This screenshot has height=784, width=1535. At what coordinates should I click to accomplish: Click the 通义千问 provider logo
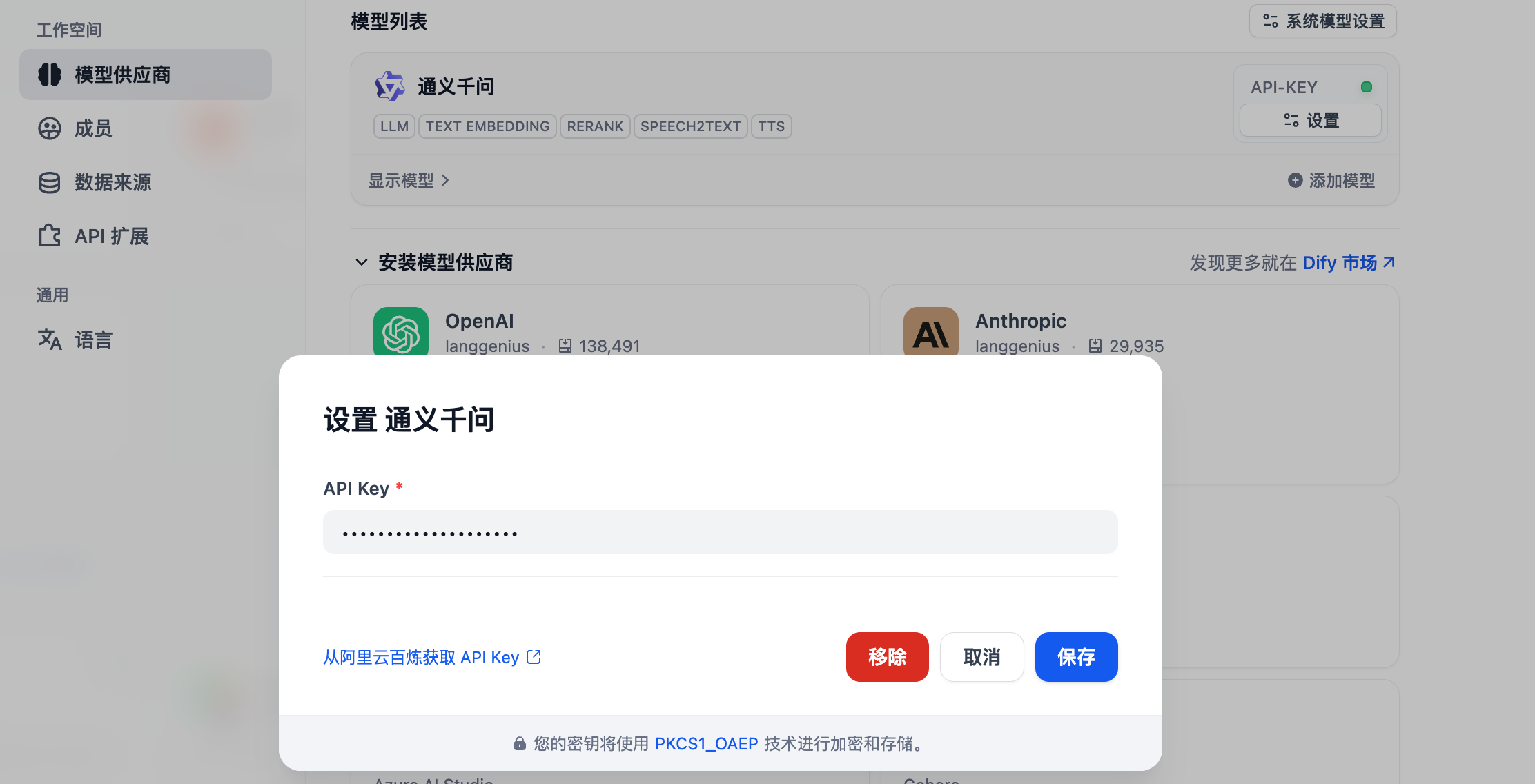click(390, 86)
